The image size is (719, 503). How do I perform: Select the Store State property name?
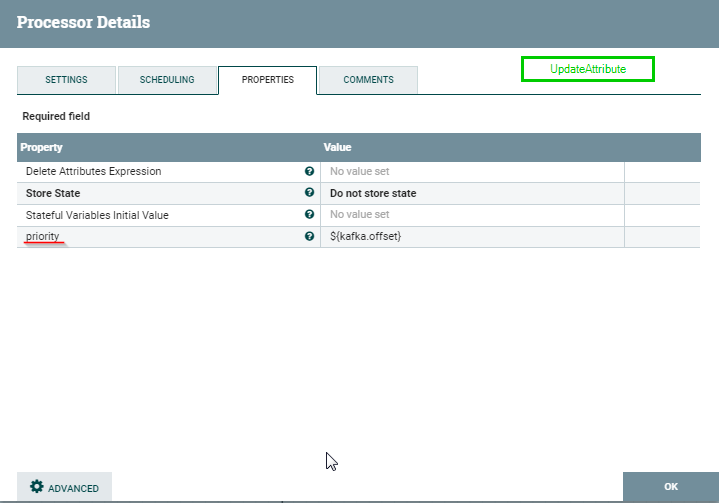click(x=53, y=193)
